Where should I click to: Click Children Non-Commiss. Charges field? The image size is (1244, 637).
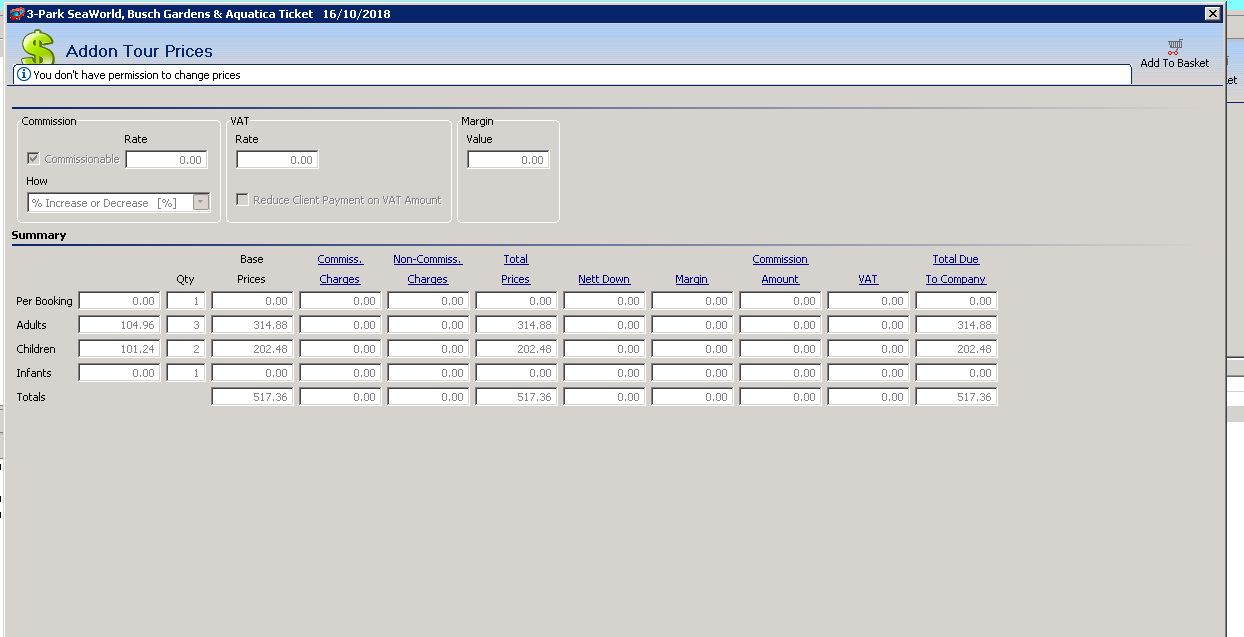click(428, 349)
